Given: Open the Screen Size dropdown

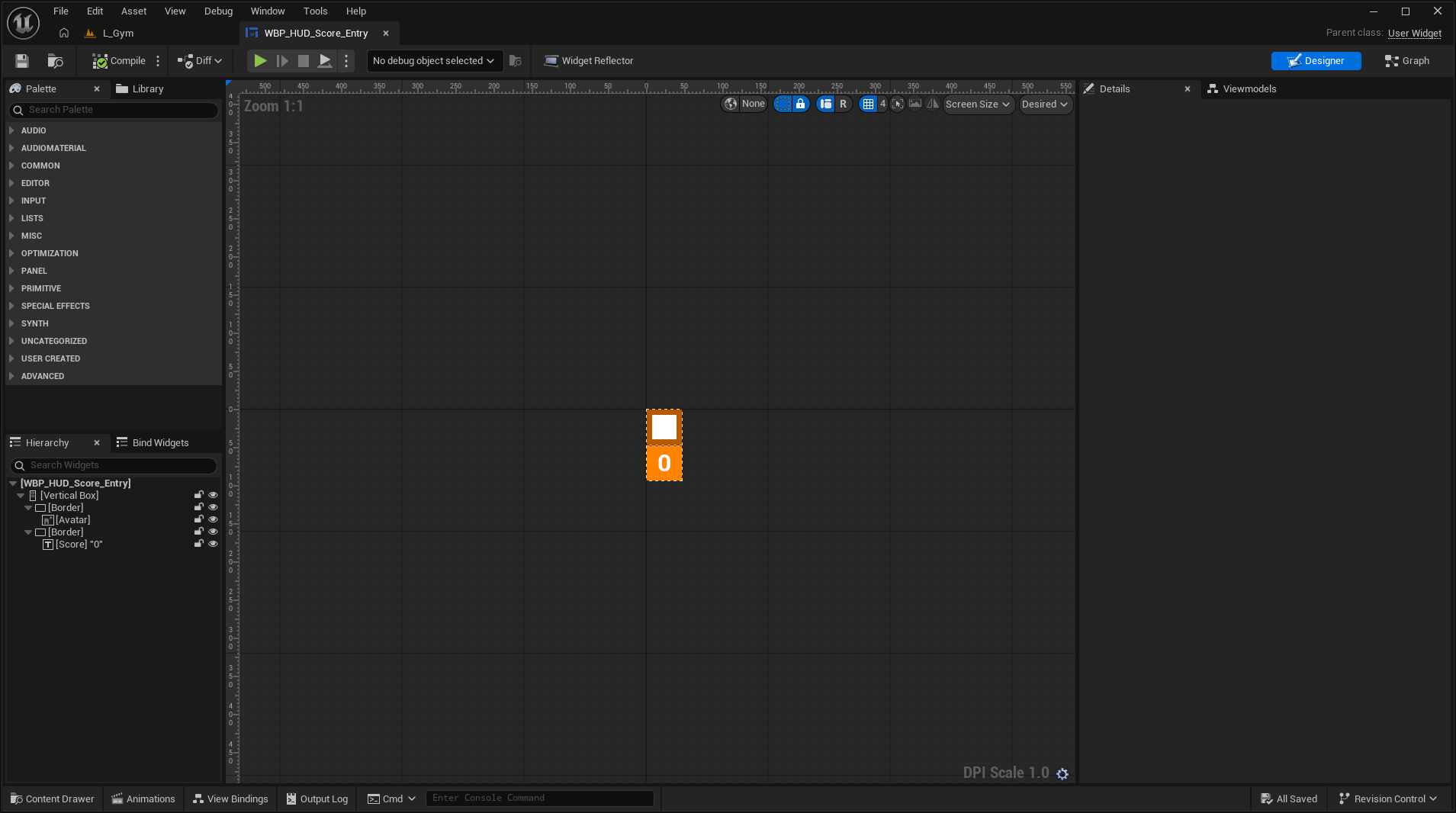Looking at the screenshot, I should pos(978,104).
